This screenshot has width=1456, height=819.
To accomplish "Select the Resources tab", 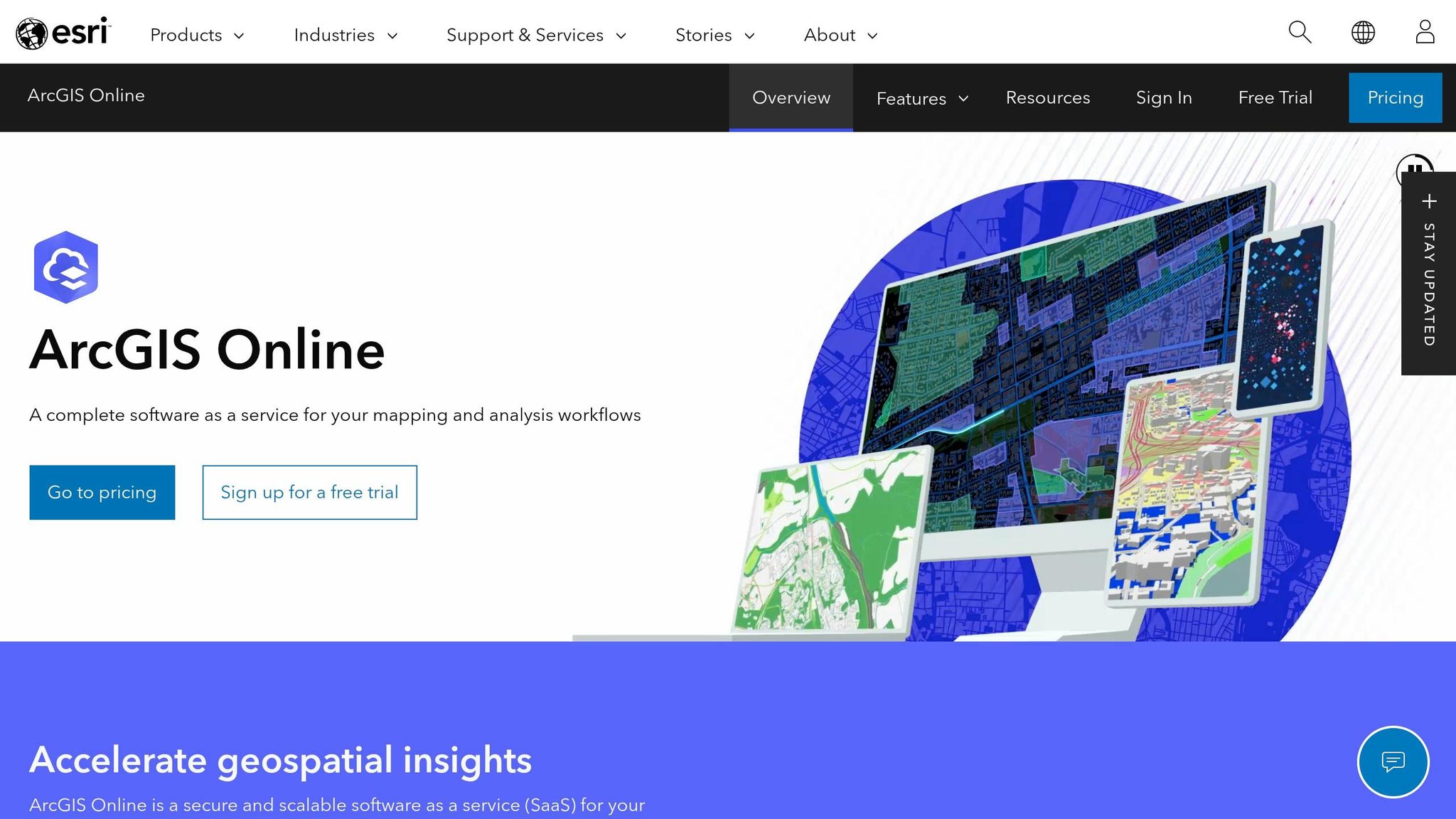I will (x=1047, y=98).
